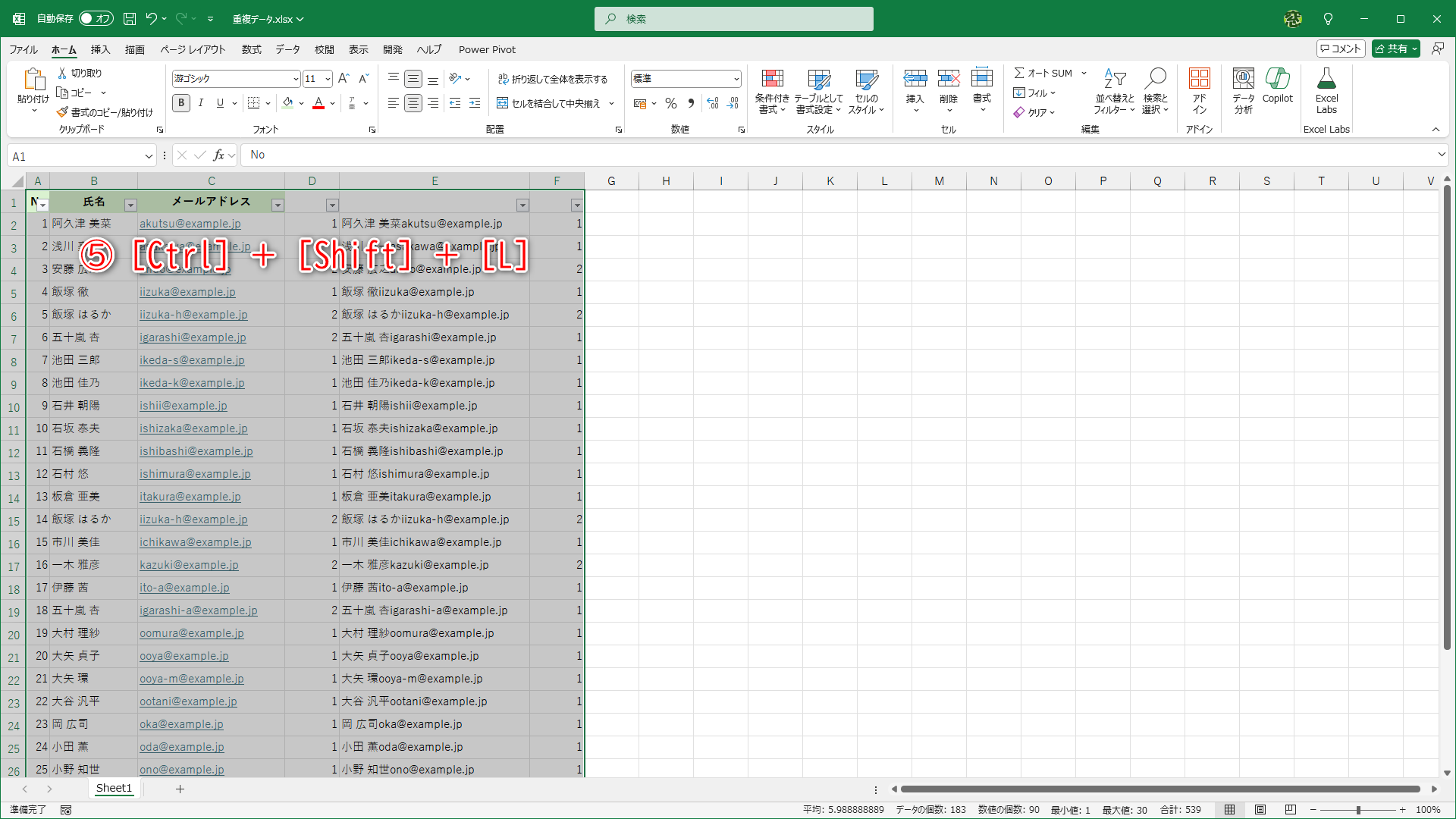The width and height of the screenshot is (1456, 819).
Task: Switch to the データ ribbon tab
Action: point(287,49)
